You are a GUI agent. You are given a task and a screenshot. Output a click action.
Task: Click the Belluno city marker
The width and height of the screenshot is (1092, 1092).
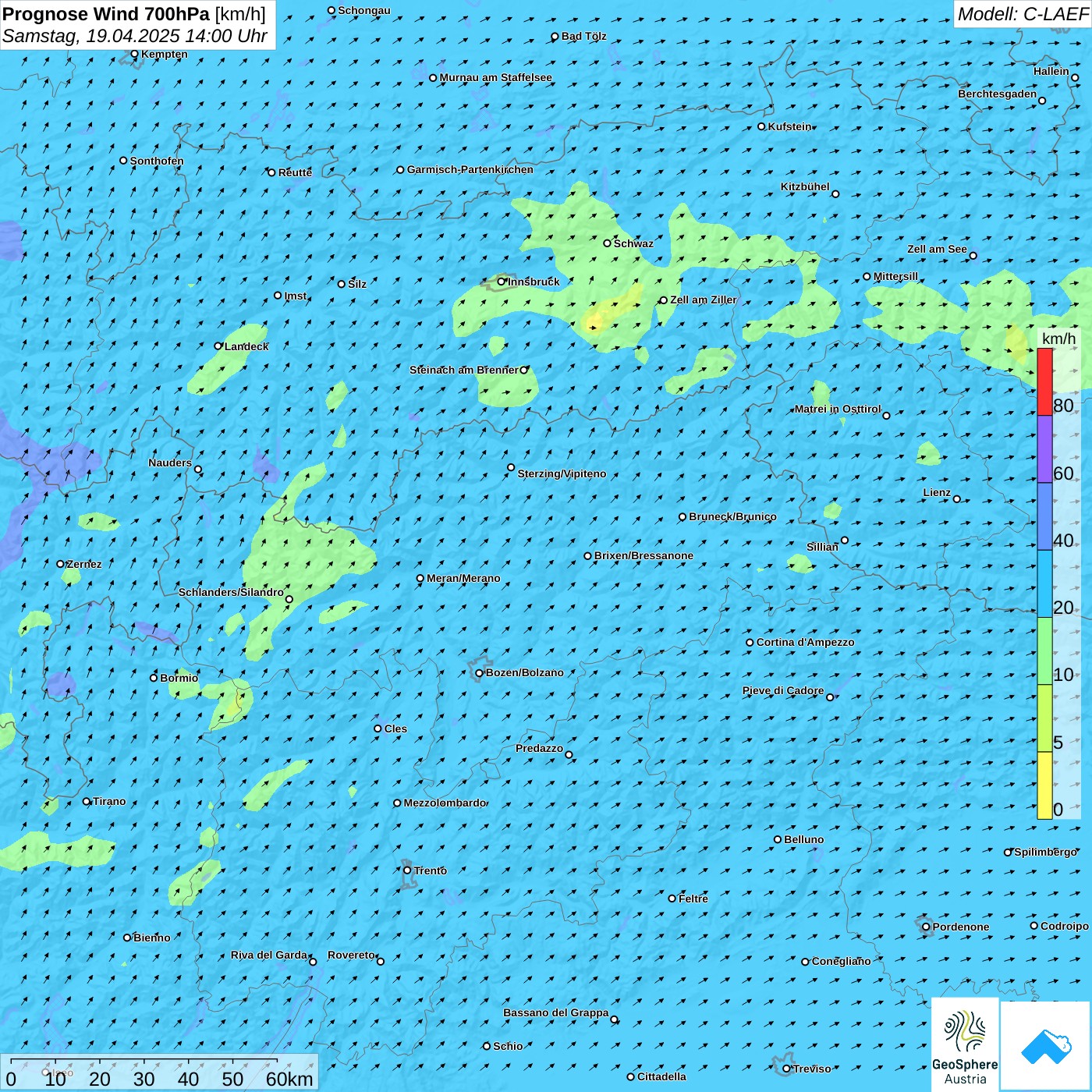tap(777, 839)
